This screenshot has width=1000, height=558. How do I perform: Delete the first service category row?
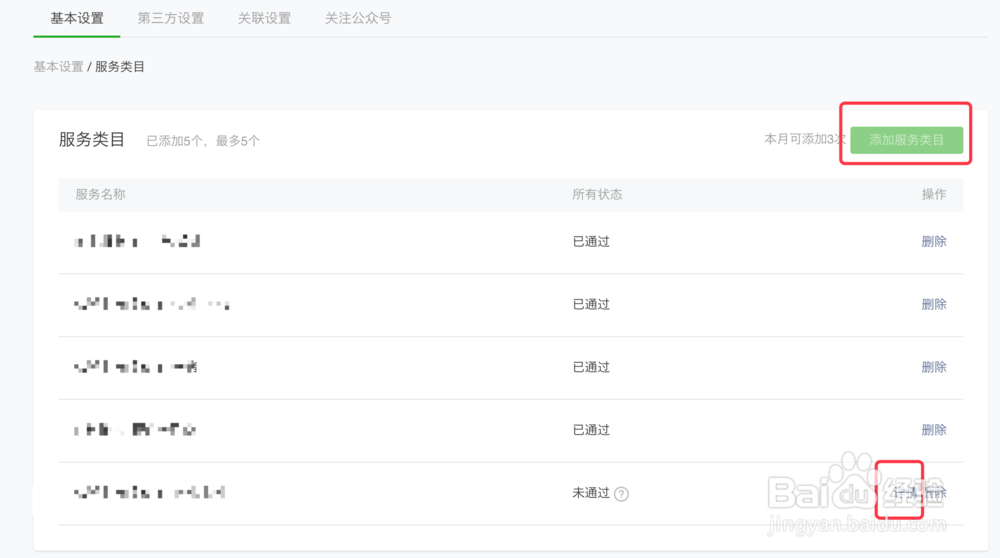[934, 241]
